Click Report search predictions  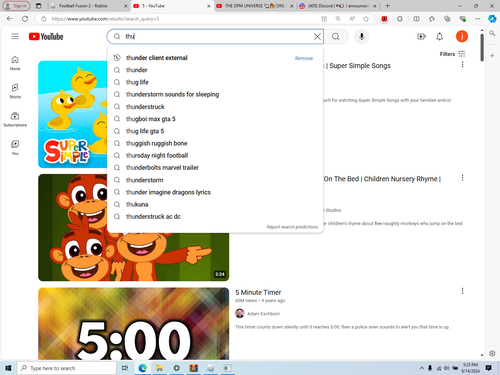point(292,227)
